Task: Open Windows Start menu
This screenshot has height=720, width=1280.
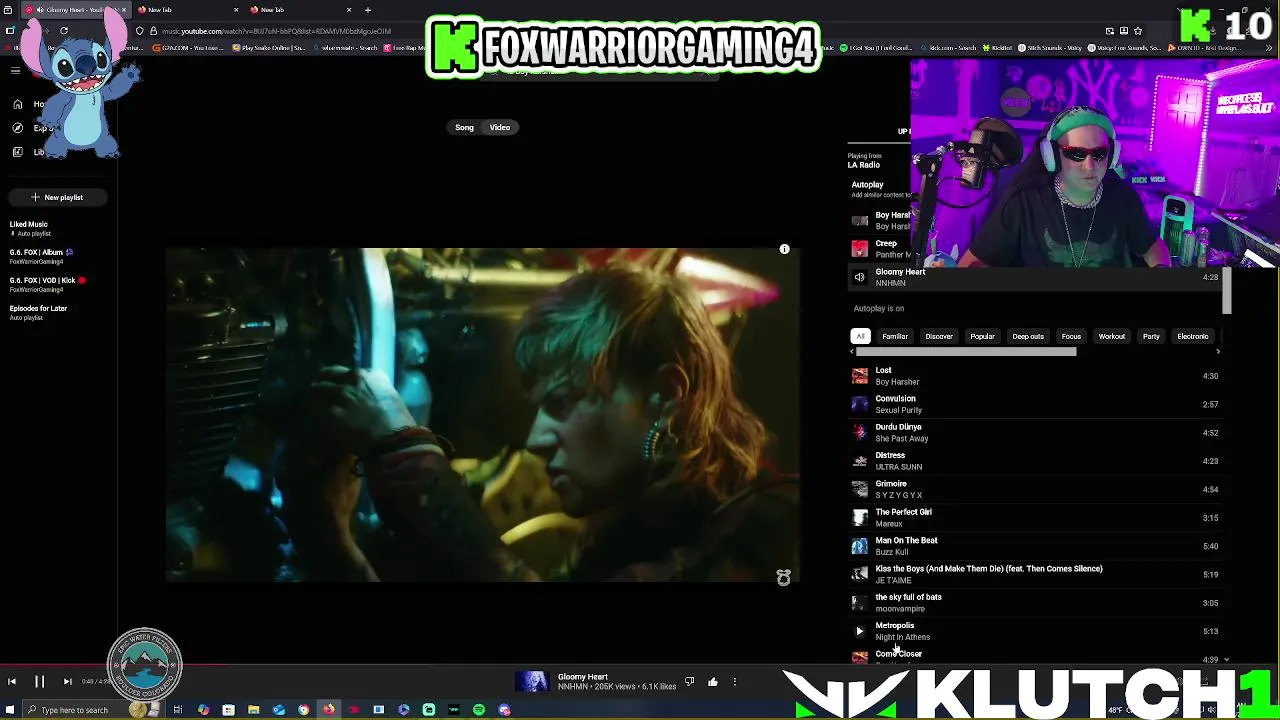Action: [x=11, y=710]
